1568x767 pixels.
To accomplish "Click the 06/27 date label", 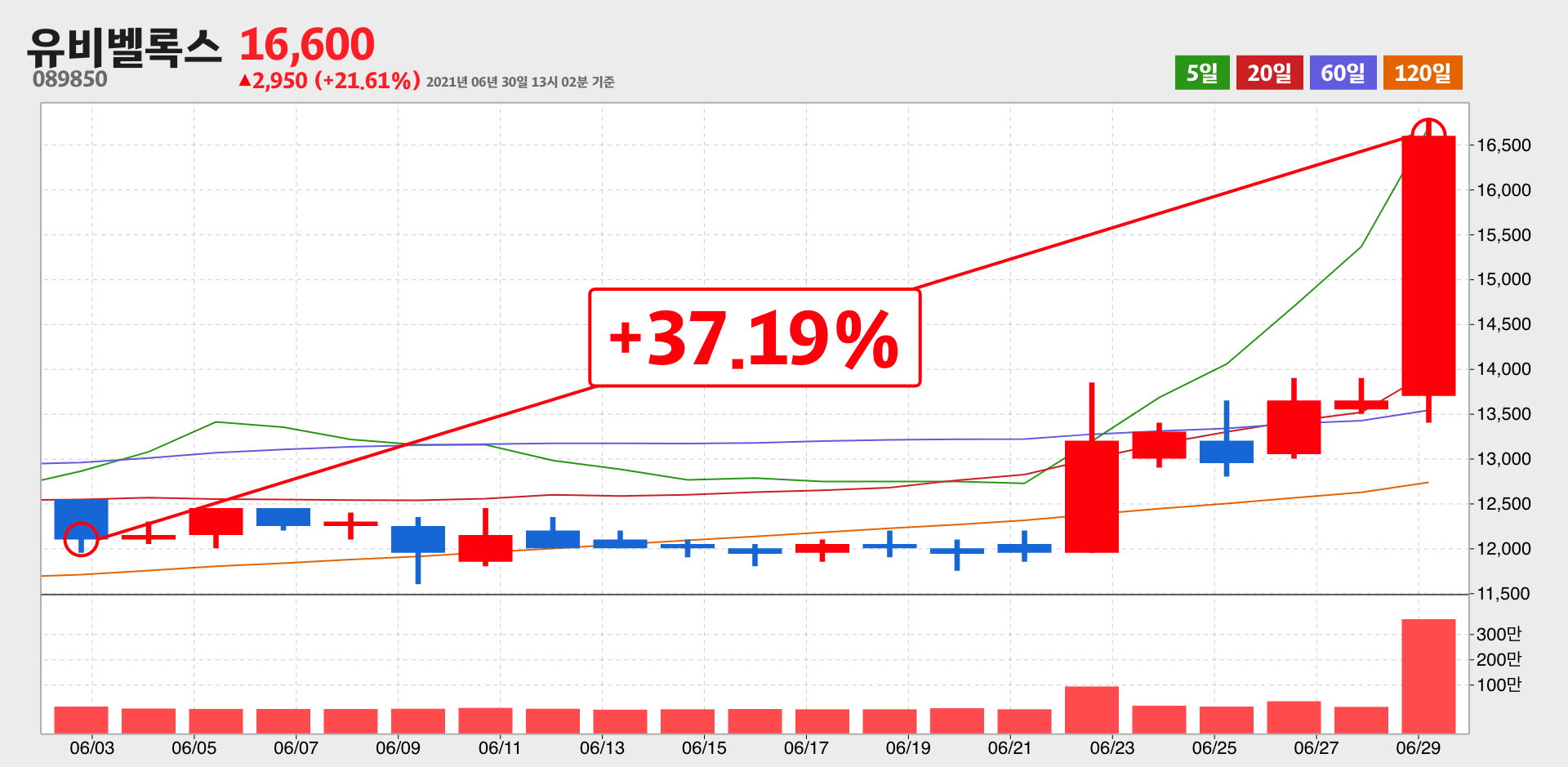I will pyautogui.click(x=1316, y=747).
